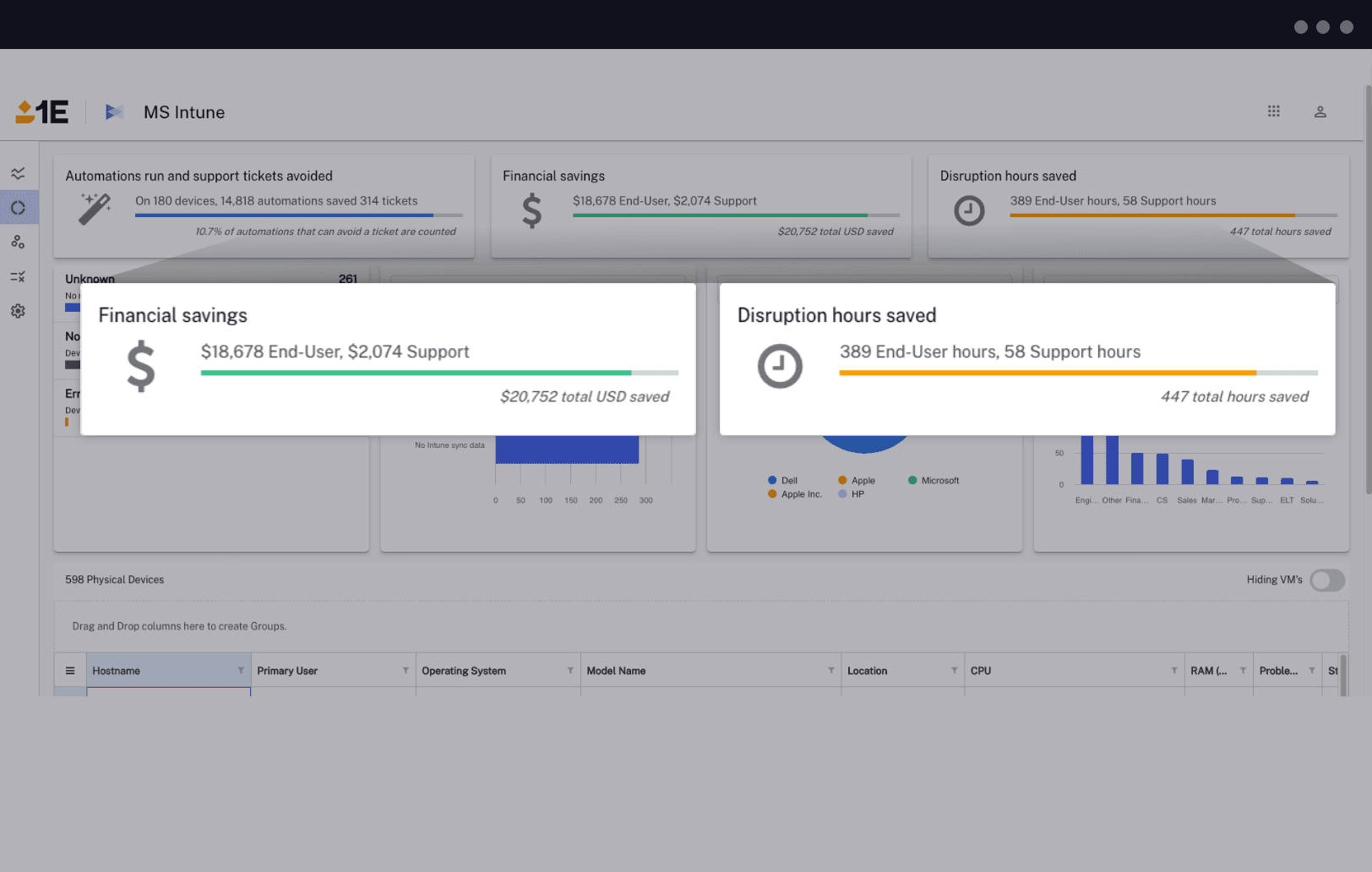Select the circular dashboard icon in the sidebar
The width and height of the screenshot is (1372, 872).
point(18,207)
